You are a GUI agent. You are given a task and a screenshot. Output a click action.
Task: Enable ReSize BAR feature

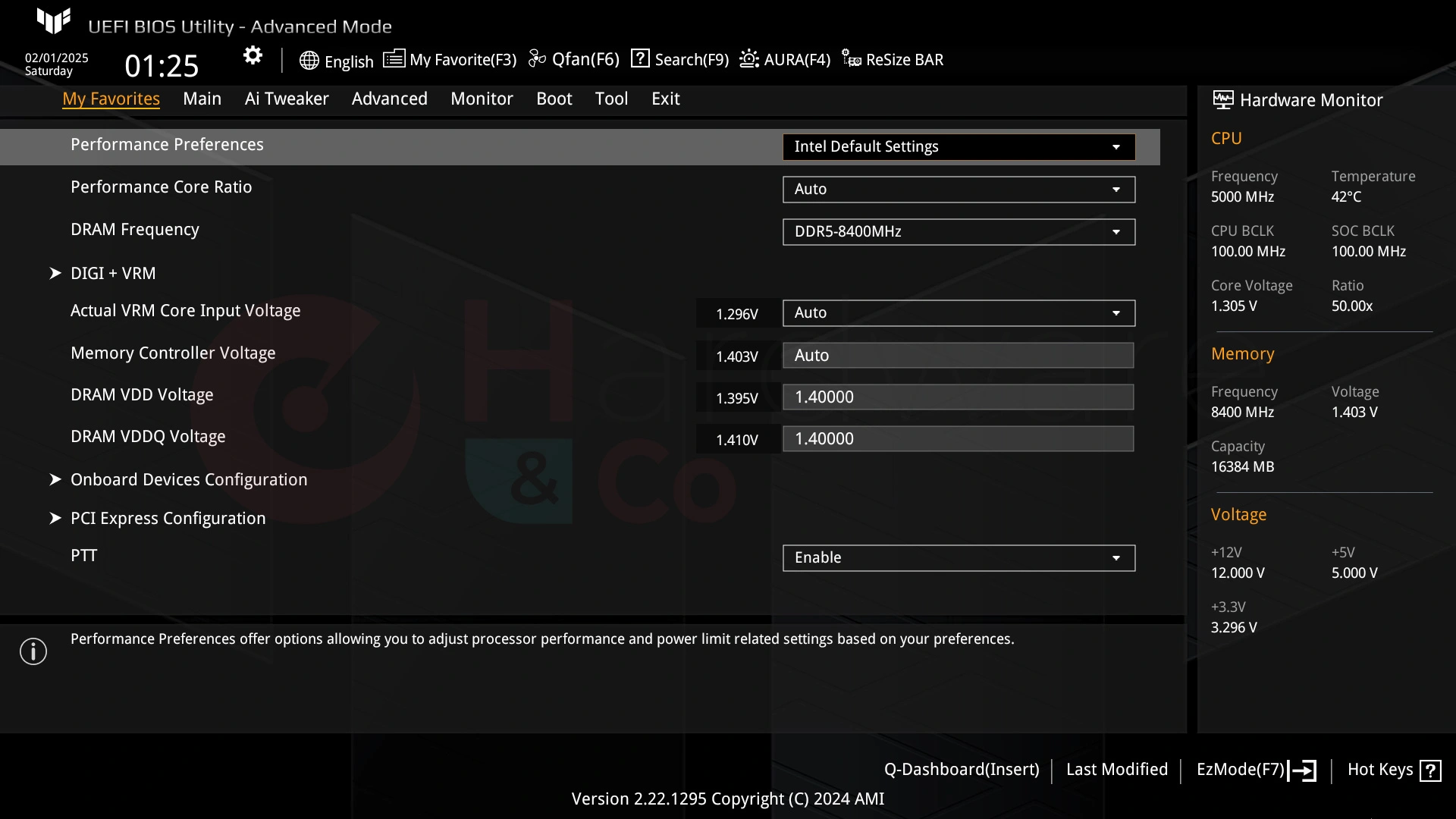pos(893,60)
